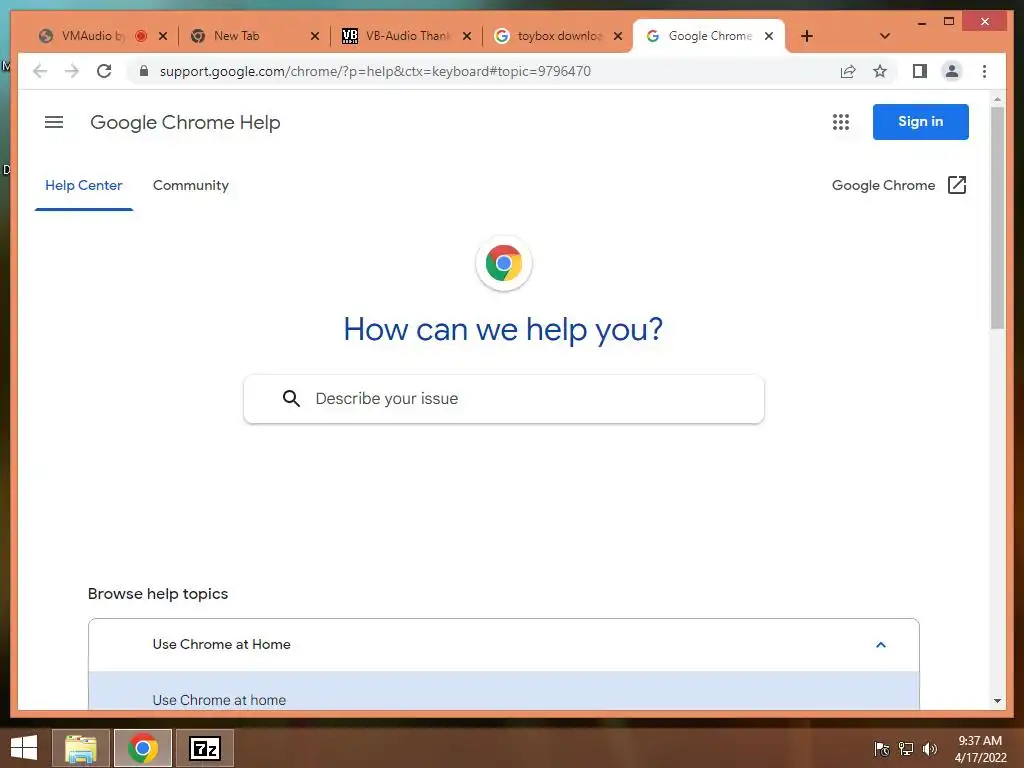Viewport: 1024px width, 768px height.
Task: Switch to the Help Center tab
Action: (x=84, y=185)
